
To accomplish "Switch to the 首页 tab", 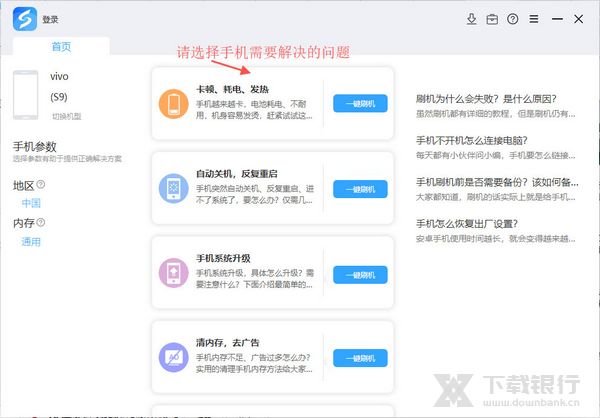I will tap(61, 47).
